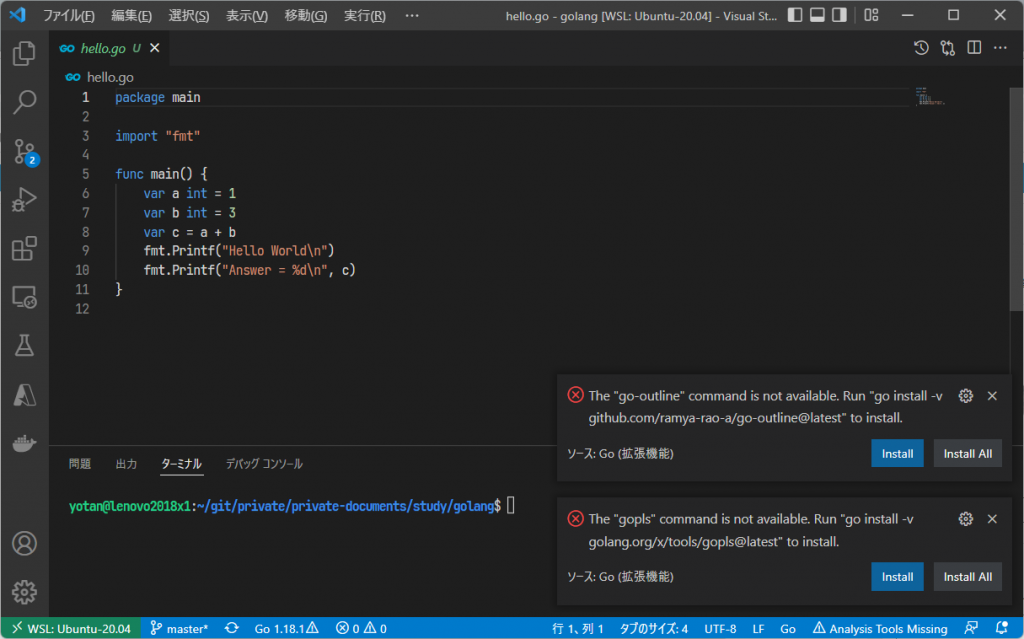Dismiss the gopls notification
This screenshot has width=1024, height=639.
coord(992,519)
